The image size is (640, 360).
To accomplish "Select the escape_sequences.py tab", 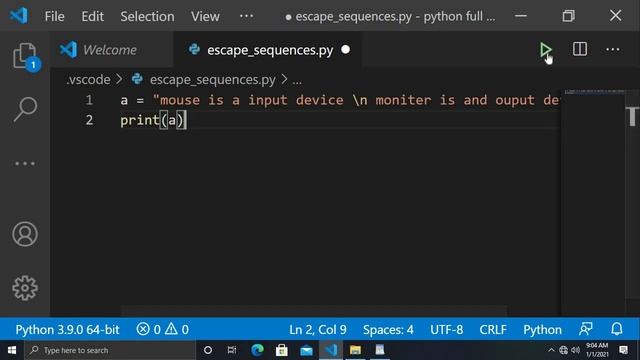I will [270, 50].
